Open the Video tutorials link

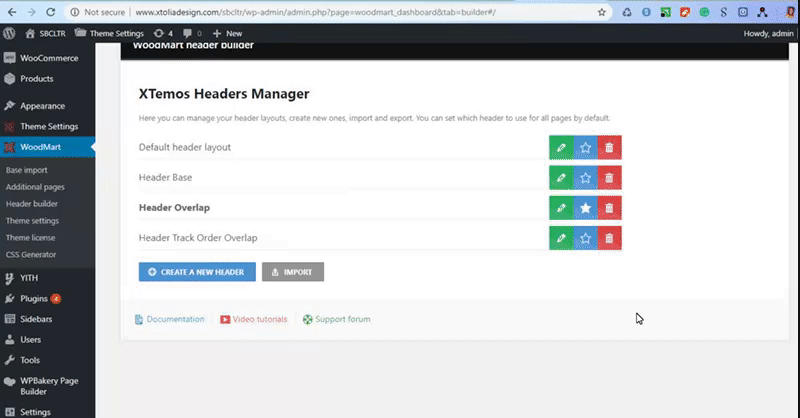(x=254, y=319)
